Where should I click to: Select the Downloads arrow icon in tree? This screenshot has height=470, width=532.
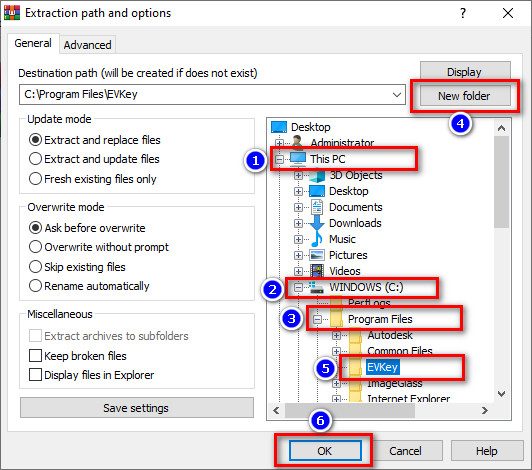pos(317,223)
